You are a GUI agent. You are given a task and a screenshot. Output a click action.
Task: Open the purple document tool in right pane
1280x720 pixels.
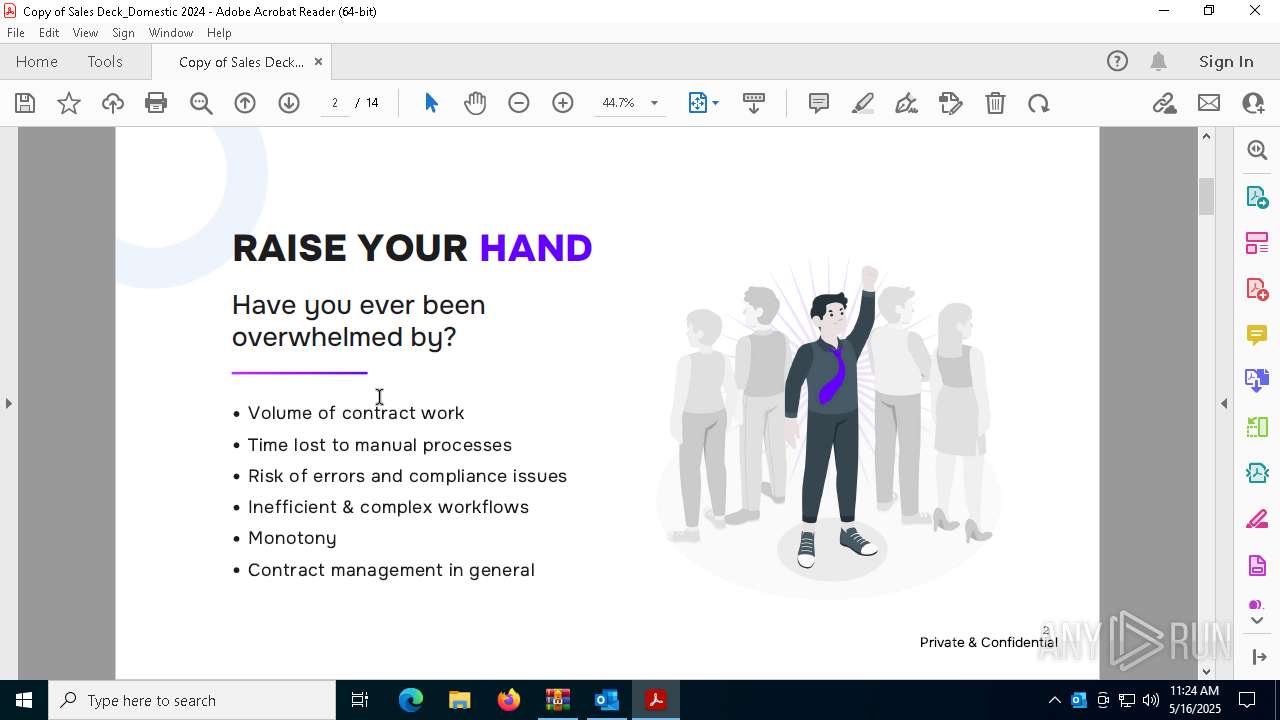tap(1257, 566)
